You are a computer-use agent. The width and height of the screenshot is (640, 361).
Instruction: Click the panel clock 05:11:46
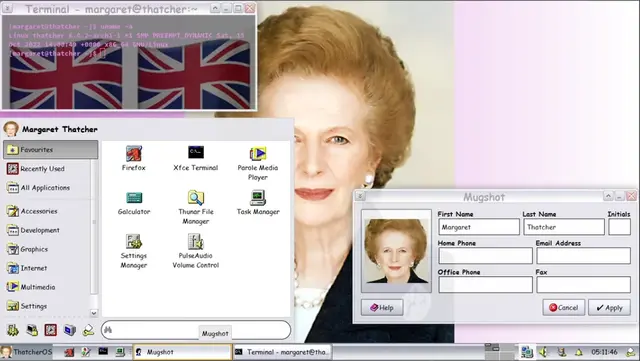pos(604,352)
